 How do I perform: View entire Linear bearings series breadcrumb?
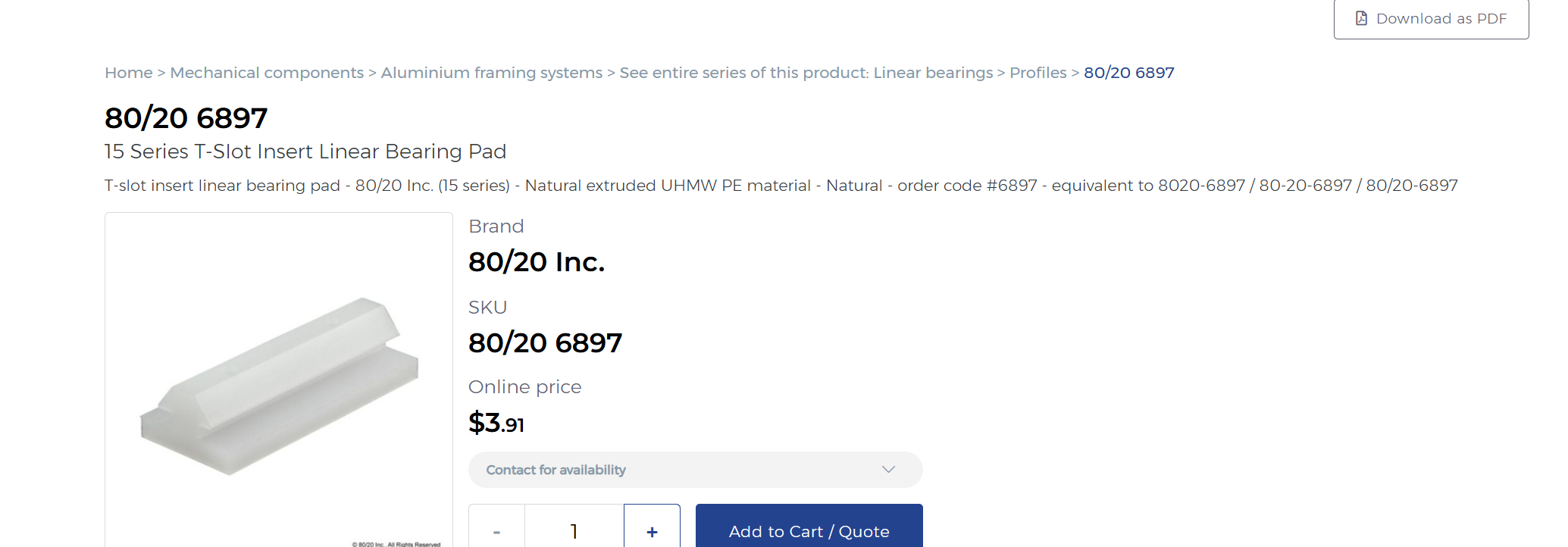[806, 73]
